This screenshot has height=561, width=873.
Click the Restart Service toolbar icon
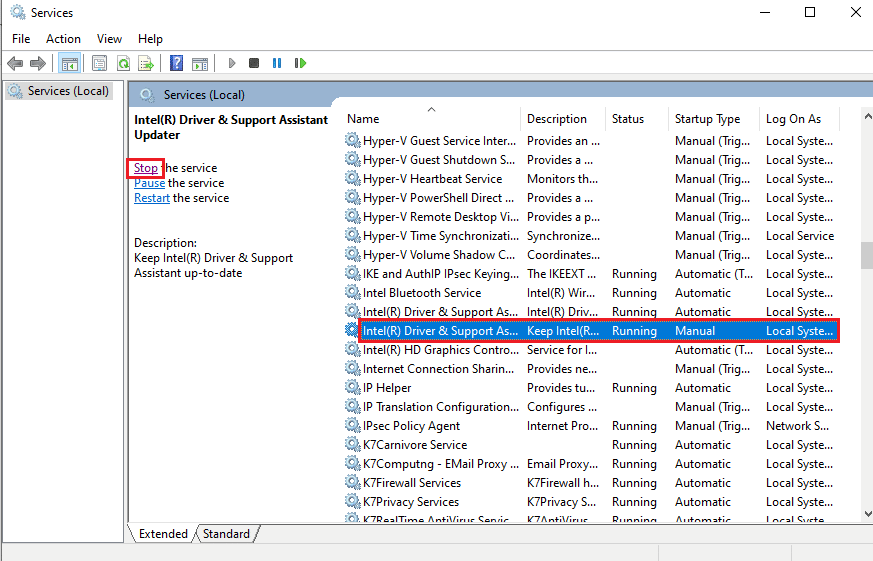[300, 63]
